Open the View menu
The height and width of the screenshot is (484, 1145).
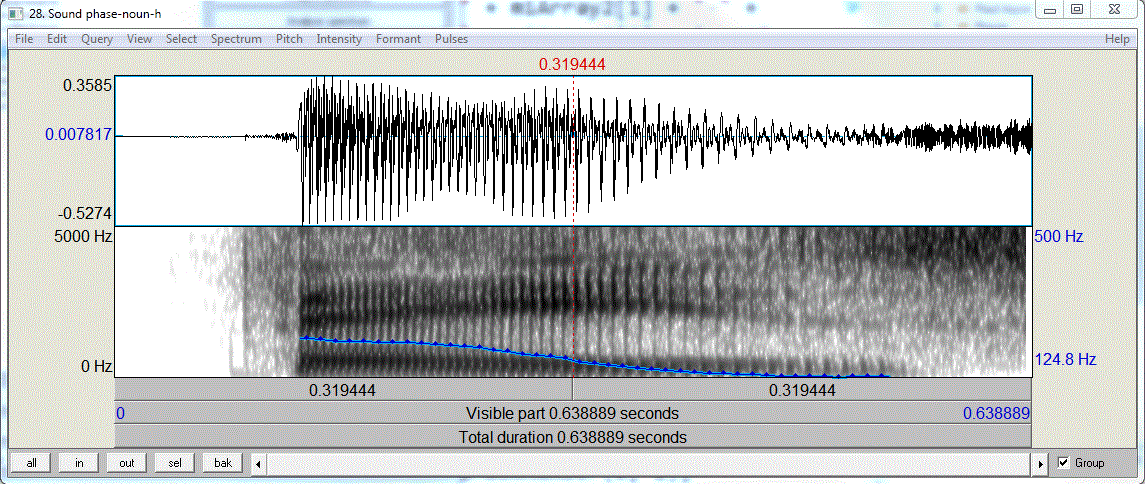[x=139, y=39]
